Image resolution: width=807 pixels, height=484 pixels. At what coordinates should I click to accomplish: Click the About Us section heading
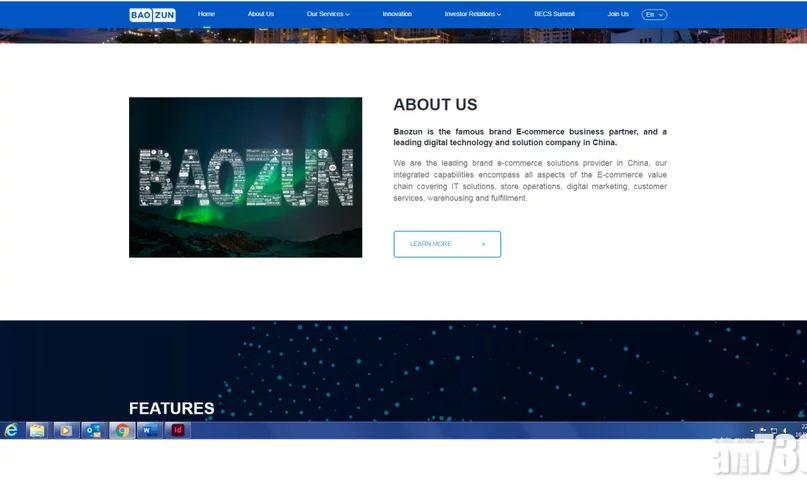point(435,105)
